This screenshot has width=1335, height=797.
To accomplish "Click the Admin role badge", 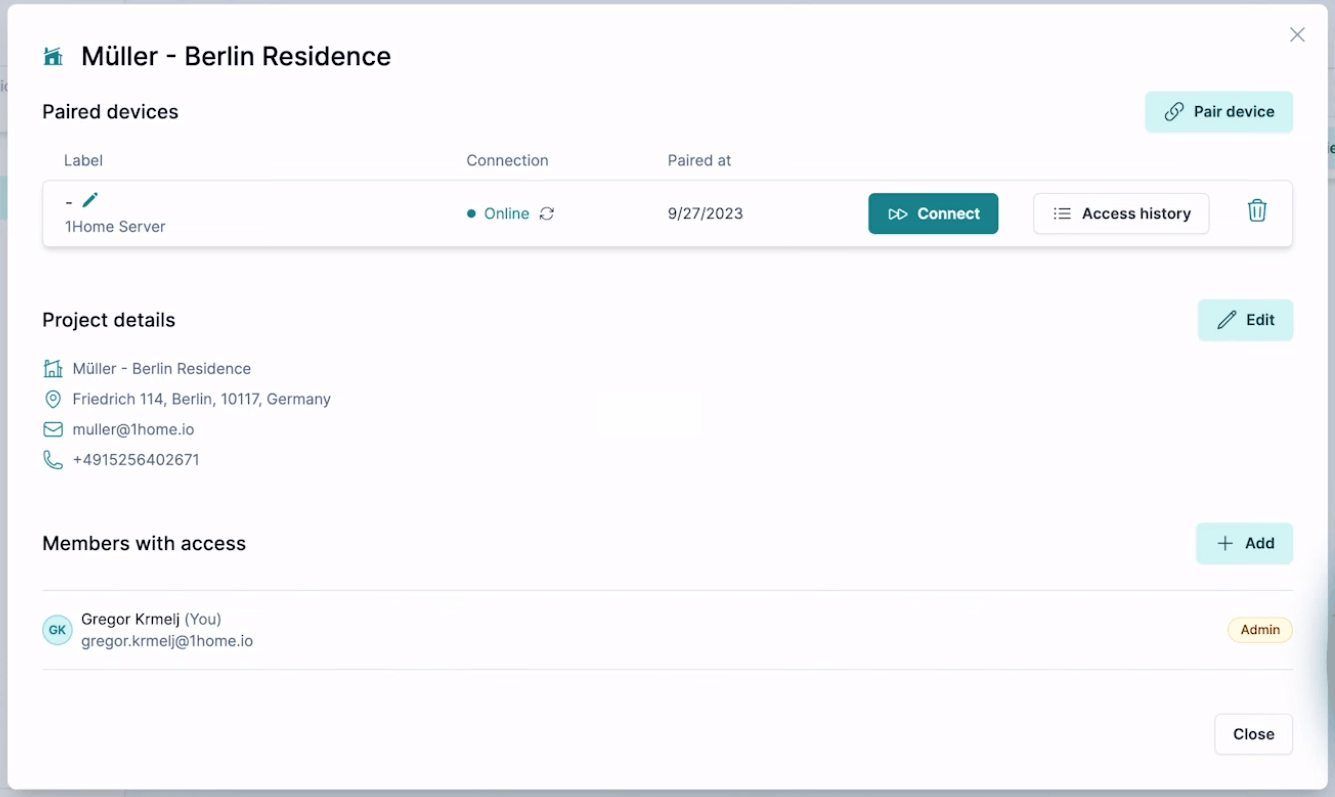I will coord(1260,630).
